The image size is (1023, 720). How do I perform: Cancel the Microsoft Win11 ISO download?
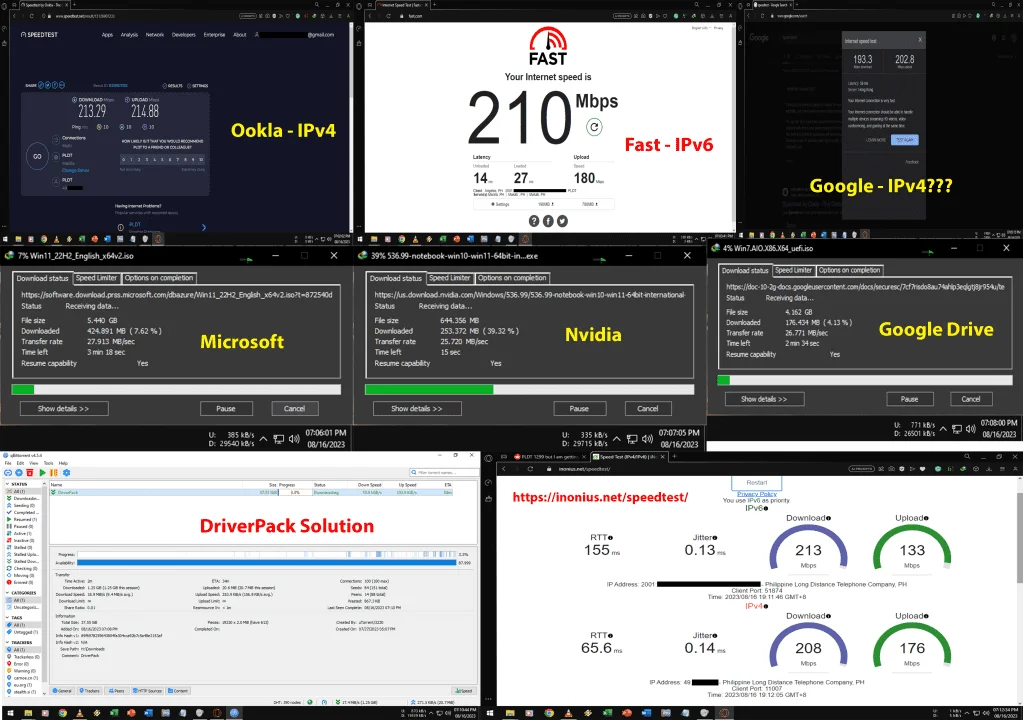[294, 409]
